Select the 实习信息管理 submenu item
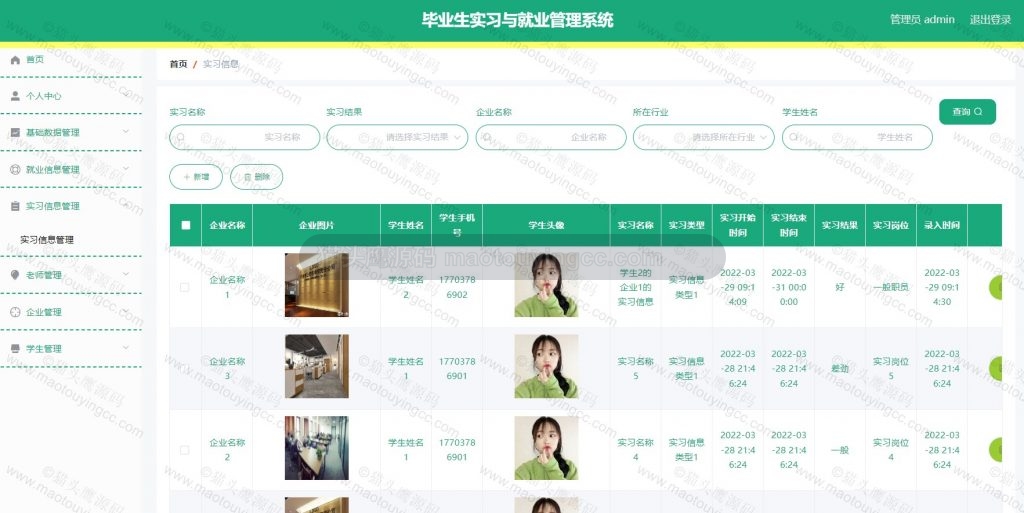Image resolution: width=1024 pixels, height=513 pixels. click(x=46, y=240)
